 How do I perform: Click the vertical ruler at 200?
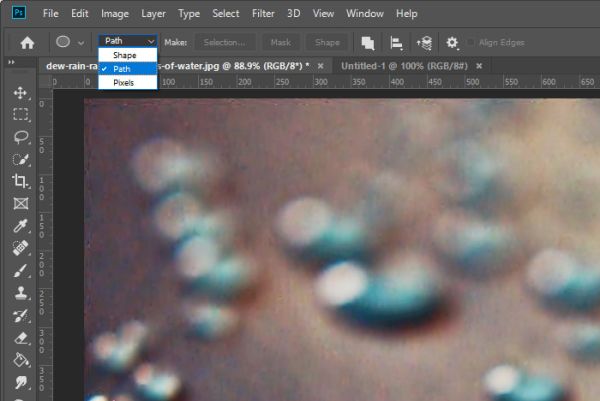click(41, 264)
